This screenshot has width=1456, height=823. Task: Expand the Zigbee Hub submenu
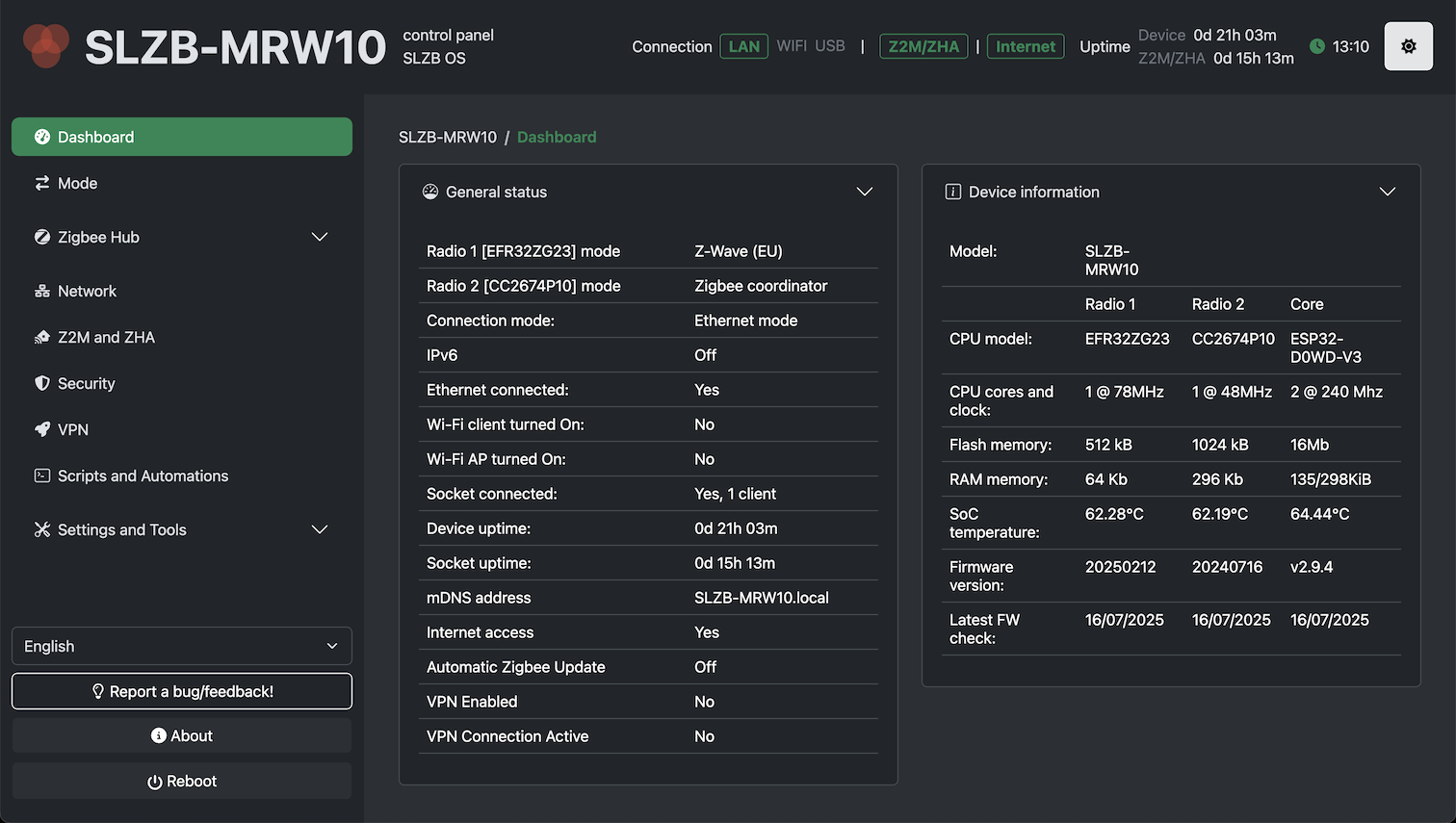point(319,237)
